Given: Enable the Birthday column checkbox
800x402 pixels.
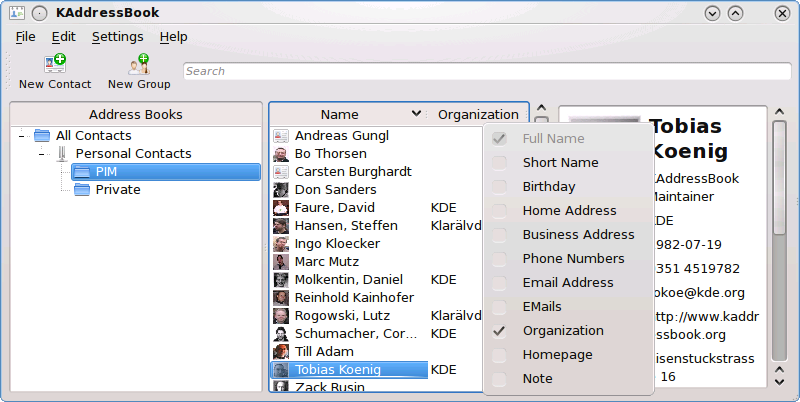Looking at the screenshot, I should click(x=499, y=187).
